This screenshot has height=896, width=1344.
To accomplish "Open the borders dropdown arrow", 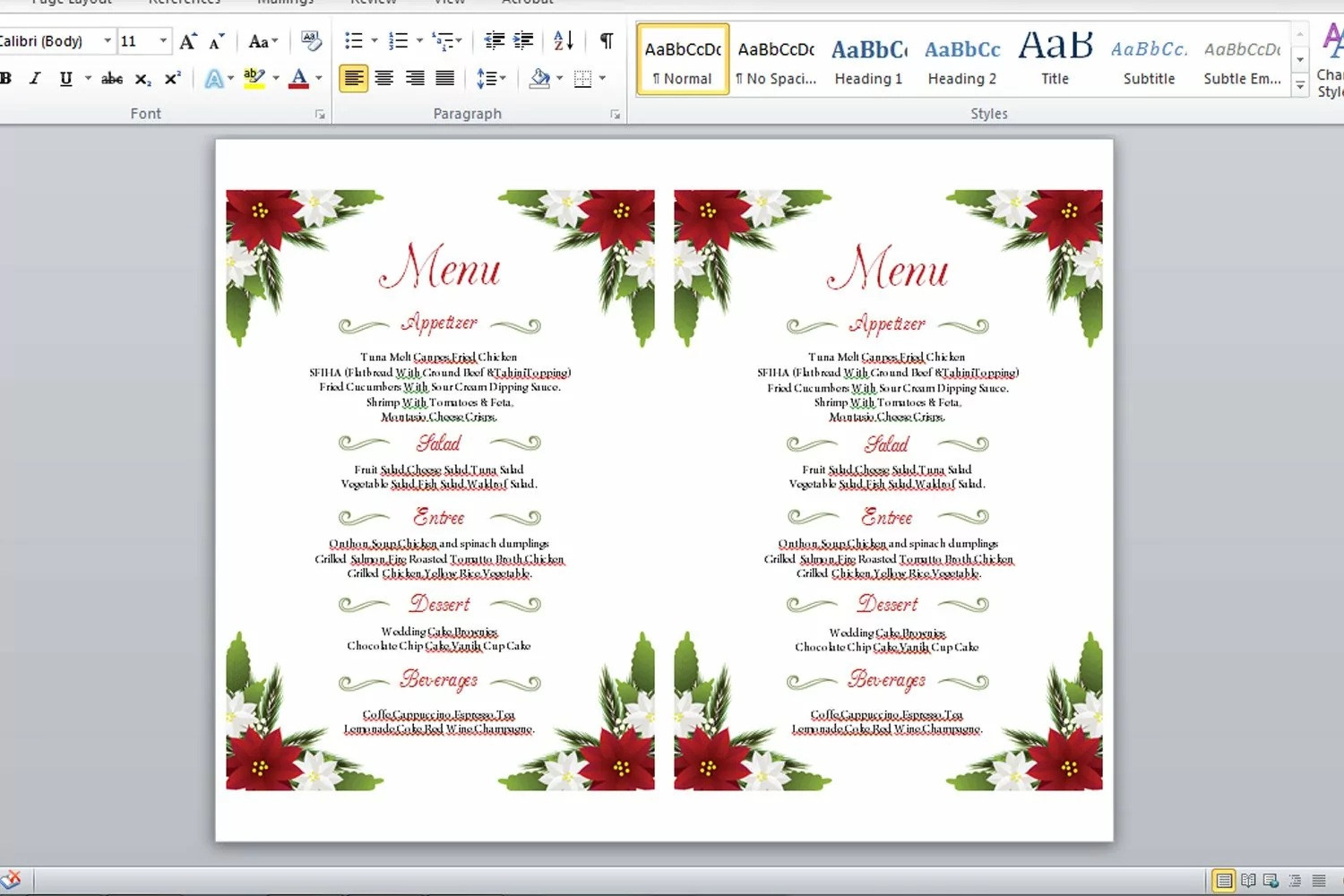I will click(602, 79).
